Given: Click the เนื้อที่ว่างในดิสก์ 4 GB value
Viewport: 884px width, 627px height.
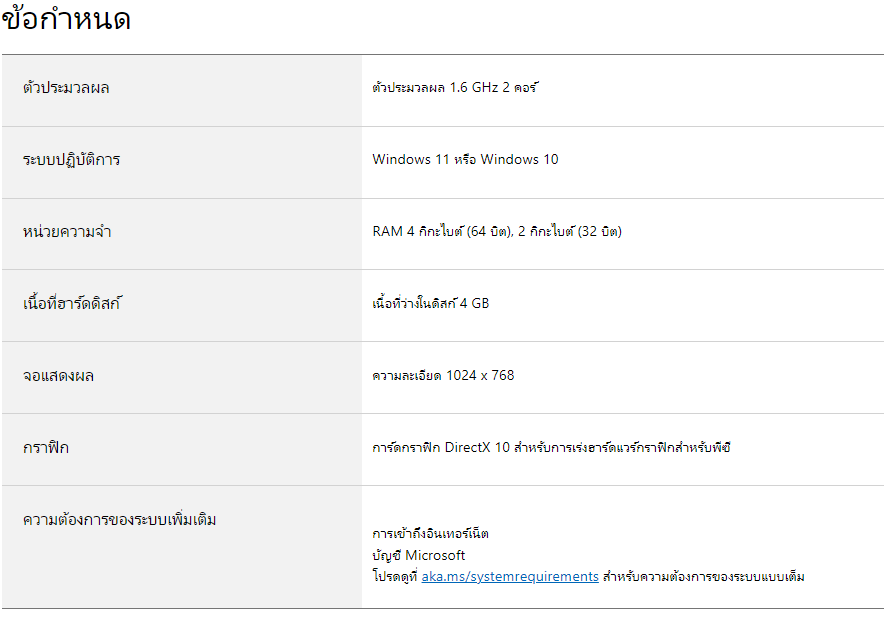Looking at the screenshot, I should (430, 304).
